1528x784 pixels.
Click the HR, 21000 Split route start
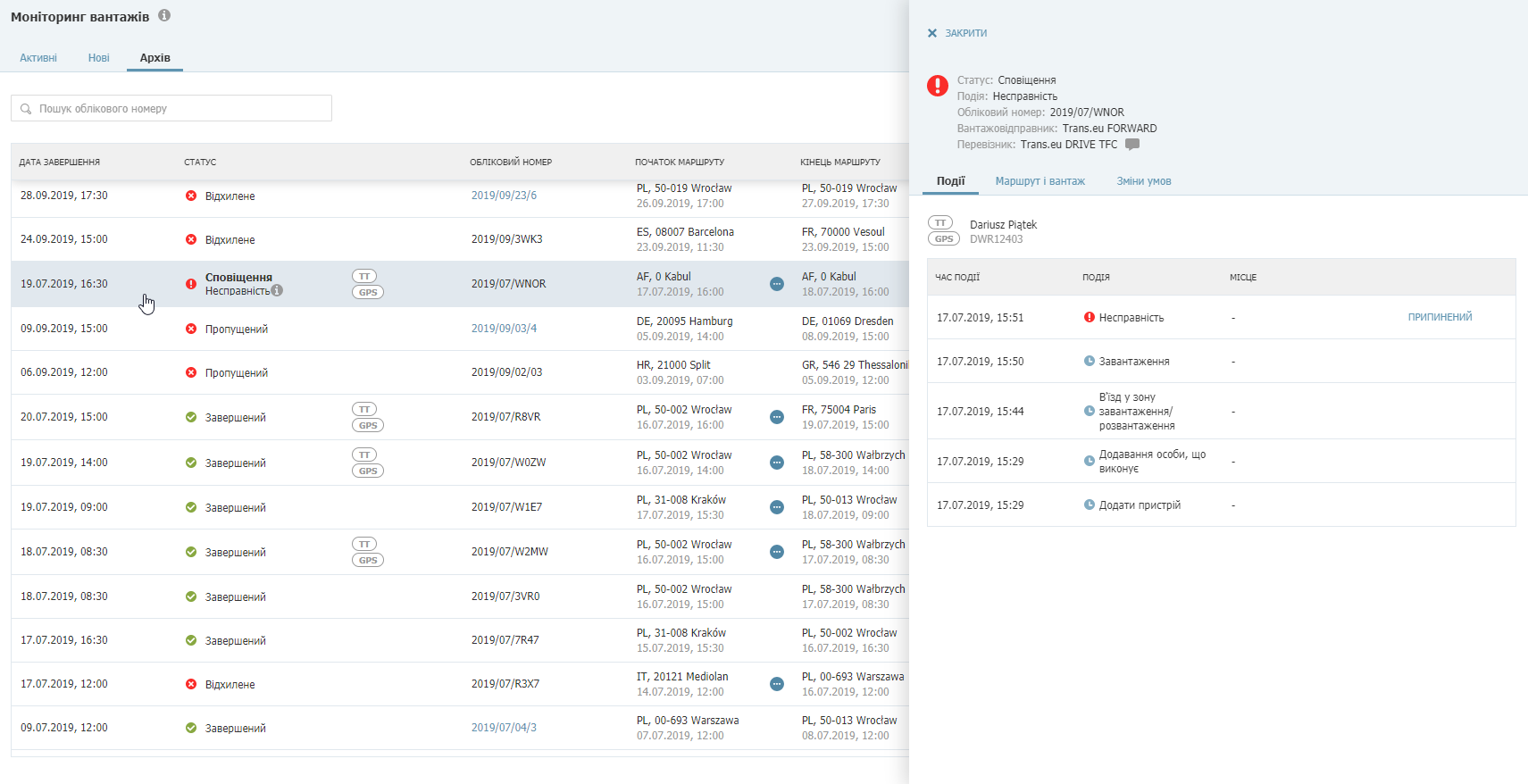click(673, 365)
